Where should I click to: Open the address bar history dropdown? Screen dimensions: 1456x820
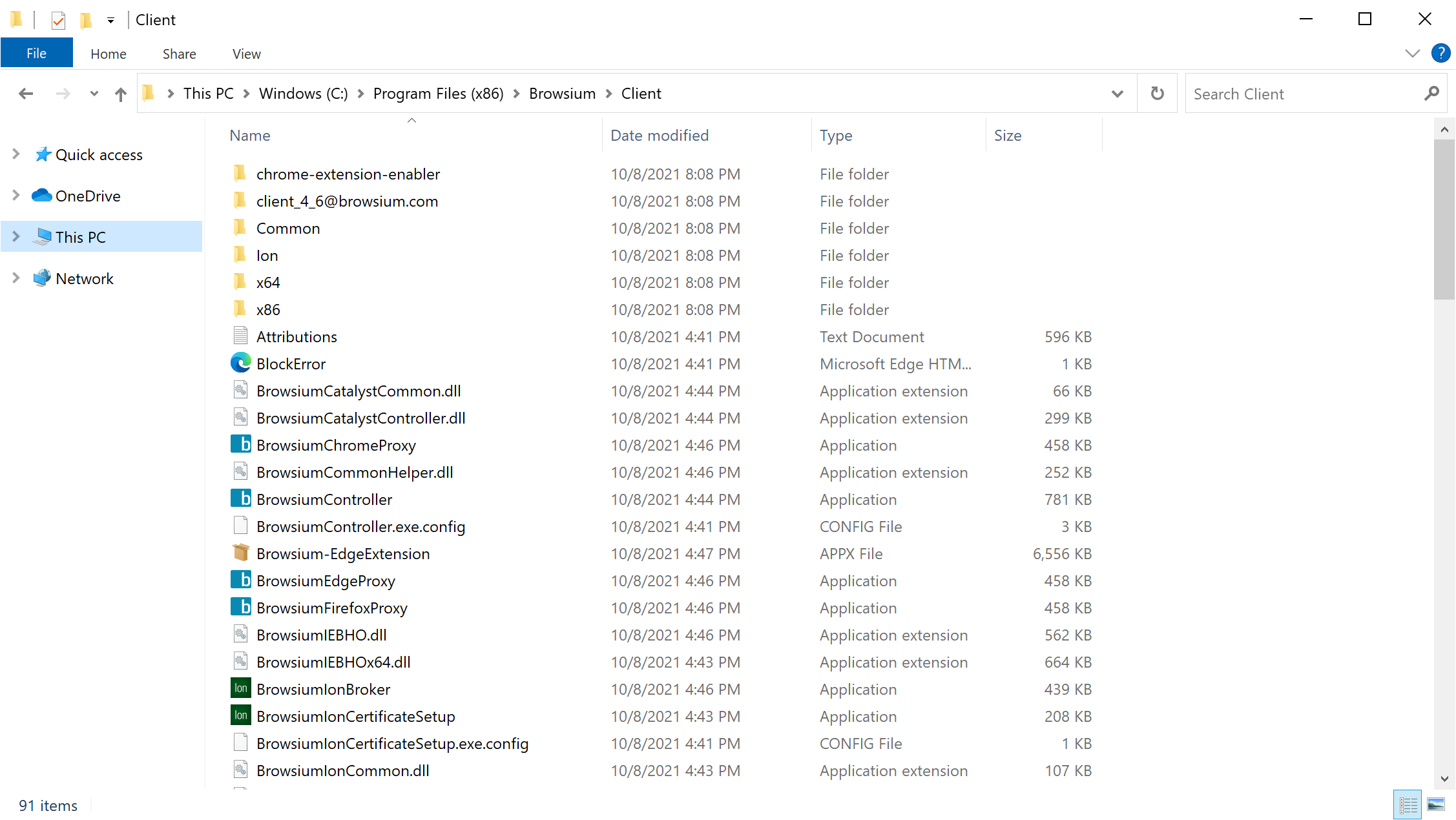pyautogui.click(x=1117, y=93)
